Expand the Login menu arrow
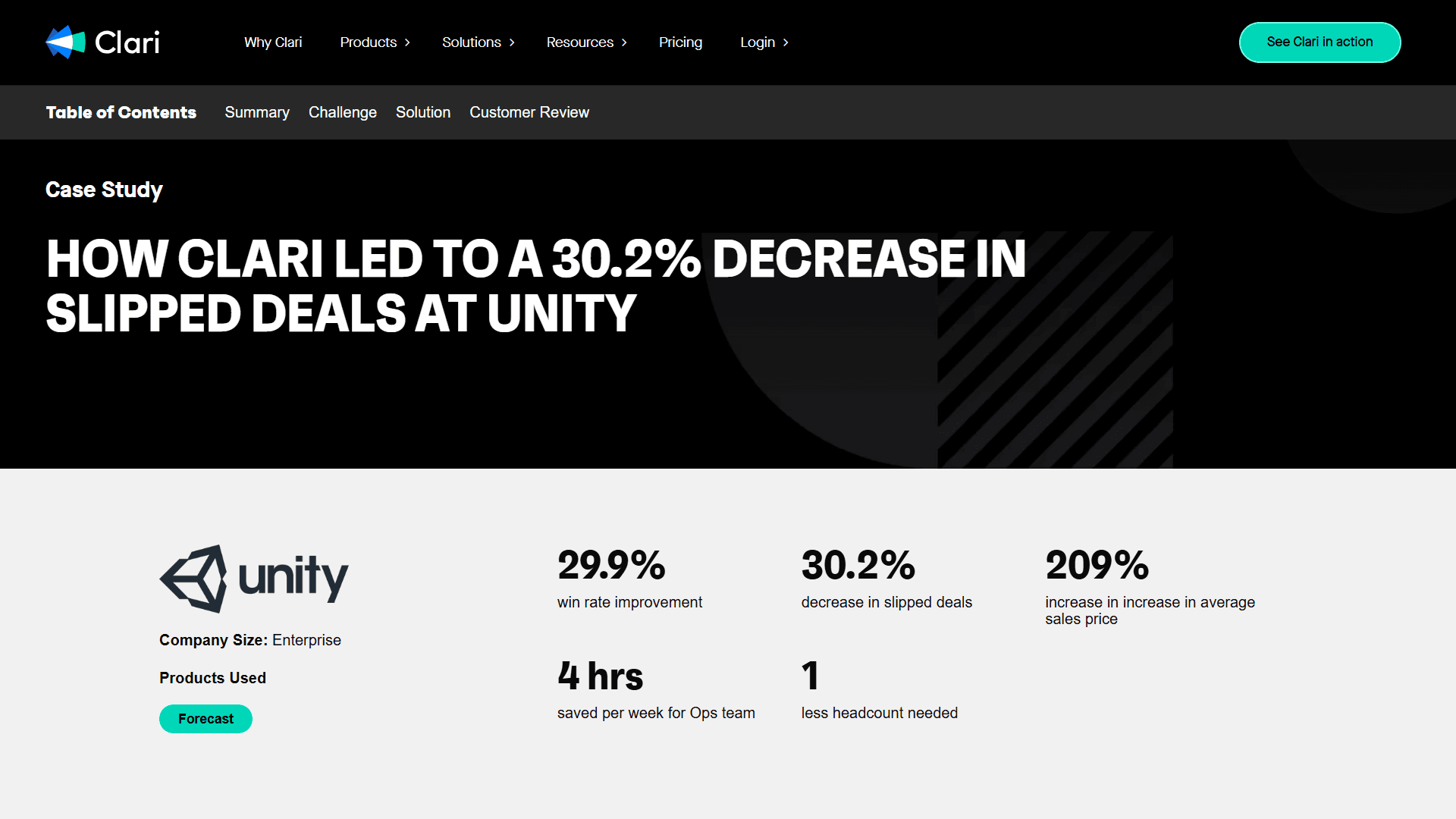1456x819 pixels. click(x=786, y=42)
